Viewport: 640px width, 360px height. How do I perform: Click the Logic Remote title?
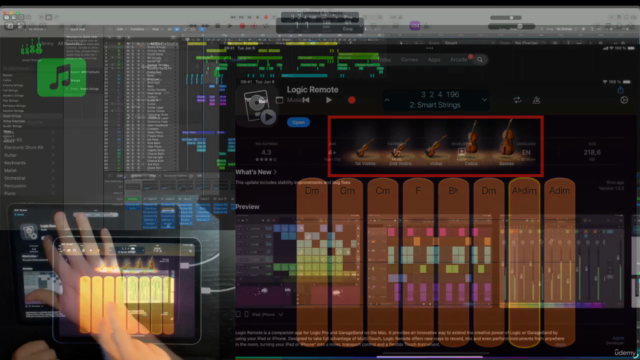313,90
